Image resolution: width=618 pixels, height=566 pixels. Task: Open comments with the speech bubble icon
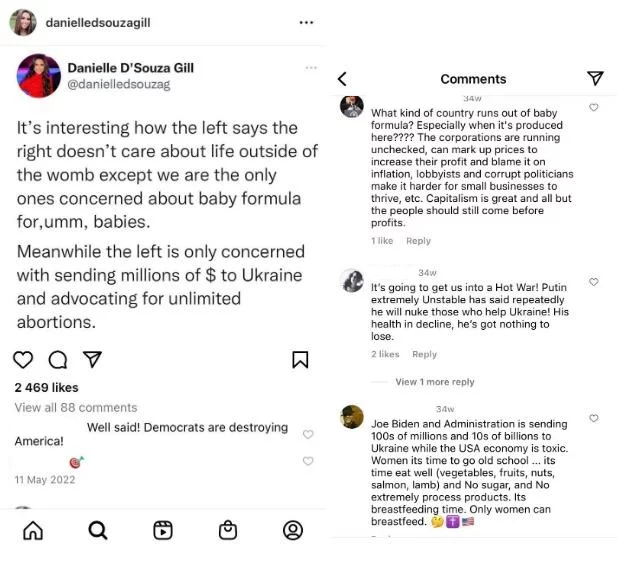tap(57, 359)
